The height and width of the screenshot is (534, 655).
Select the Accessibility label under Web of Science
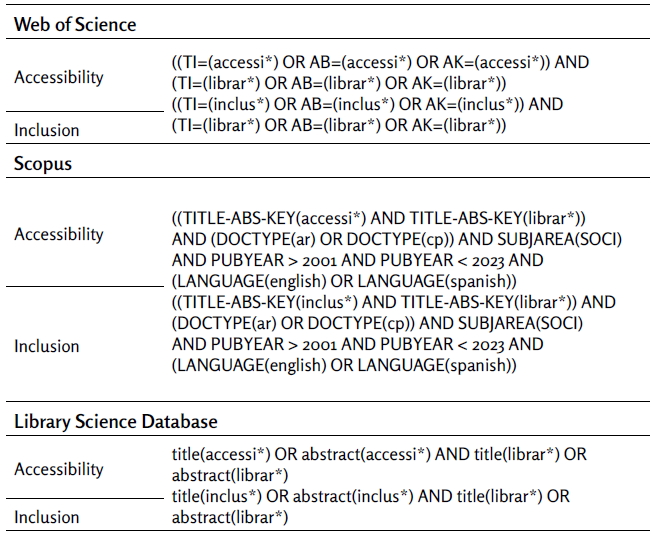[x=59, y=77]
